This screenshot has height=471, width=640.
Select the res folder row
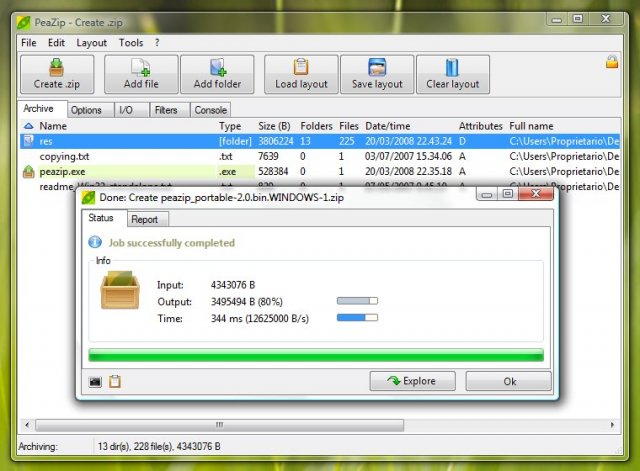320,141
